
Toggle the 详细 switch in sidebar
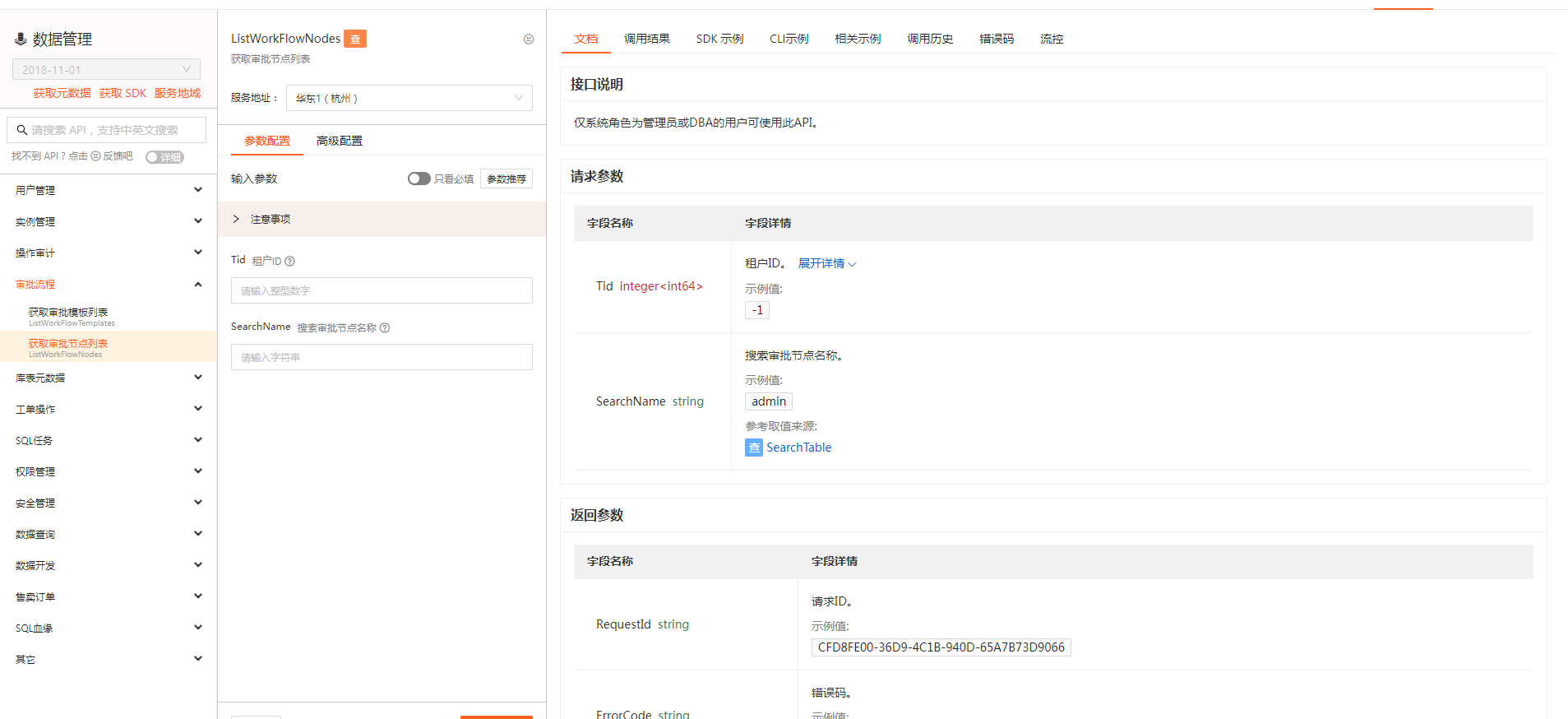pyautogui.click(x=164, y=157)
